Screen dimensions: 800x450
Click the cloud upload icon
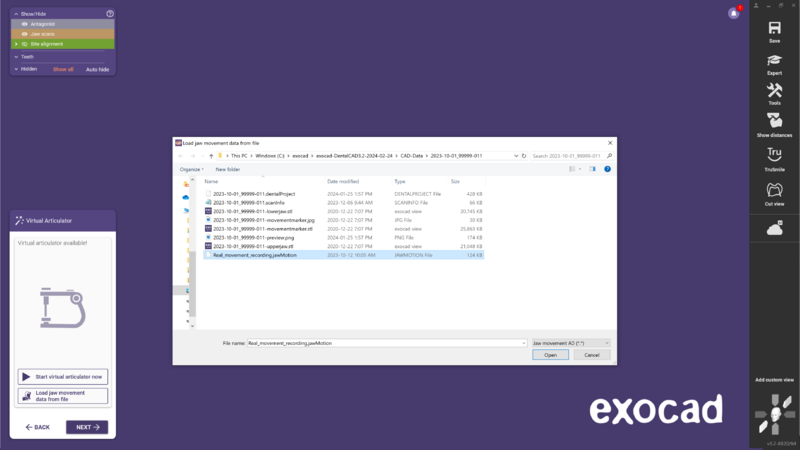pyautogui.click(x=774, y=228)
